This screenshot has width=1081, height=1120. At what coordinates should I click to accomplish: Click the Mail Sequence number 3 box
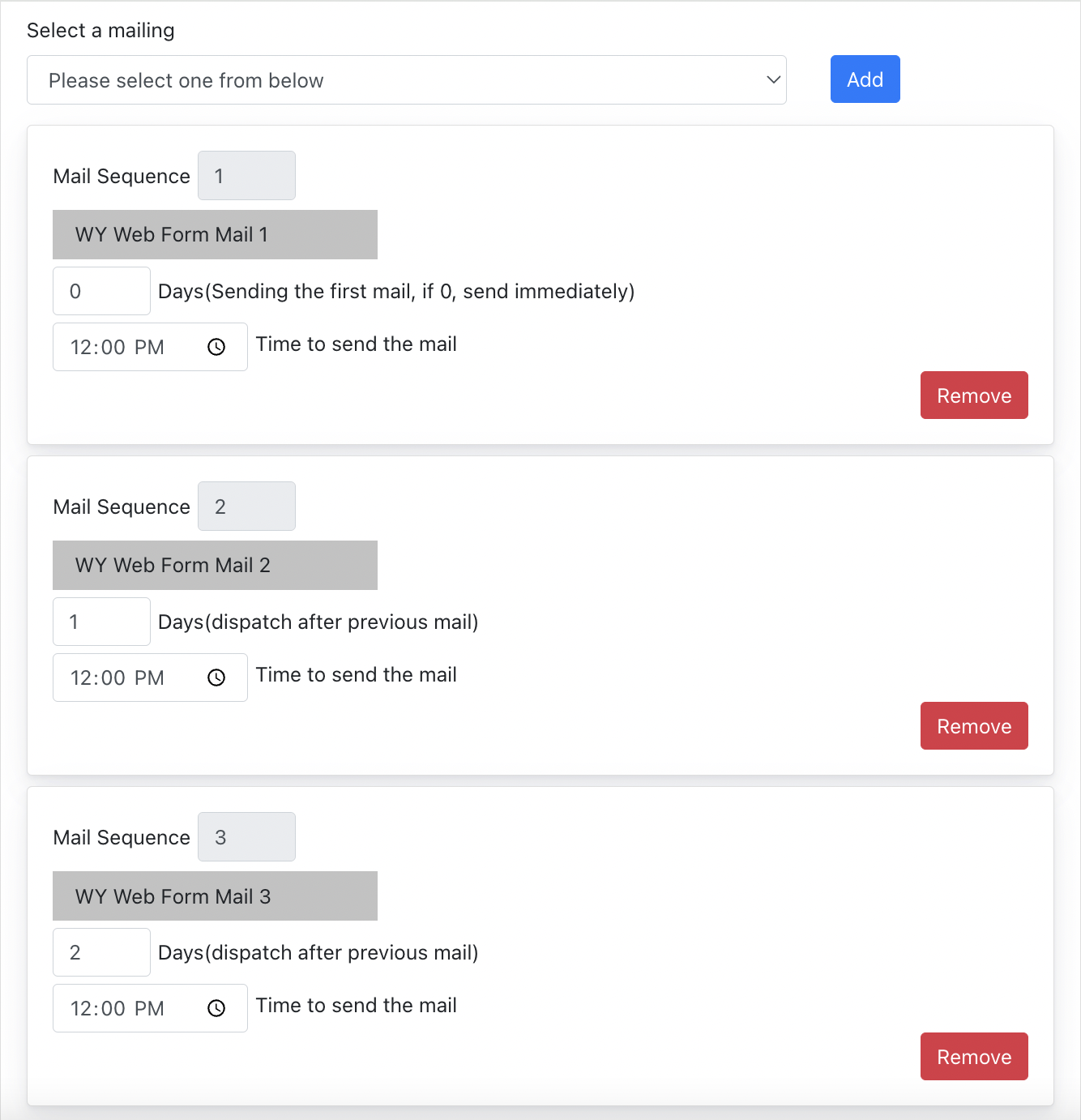(x=246, y=837)
